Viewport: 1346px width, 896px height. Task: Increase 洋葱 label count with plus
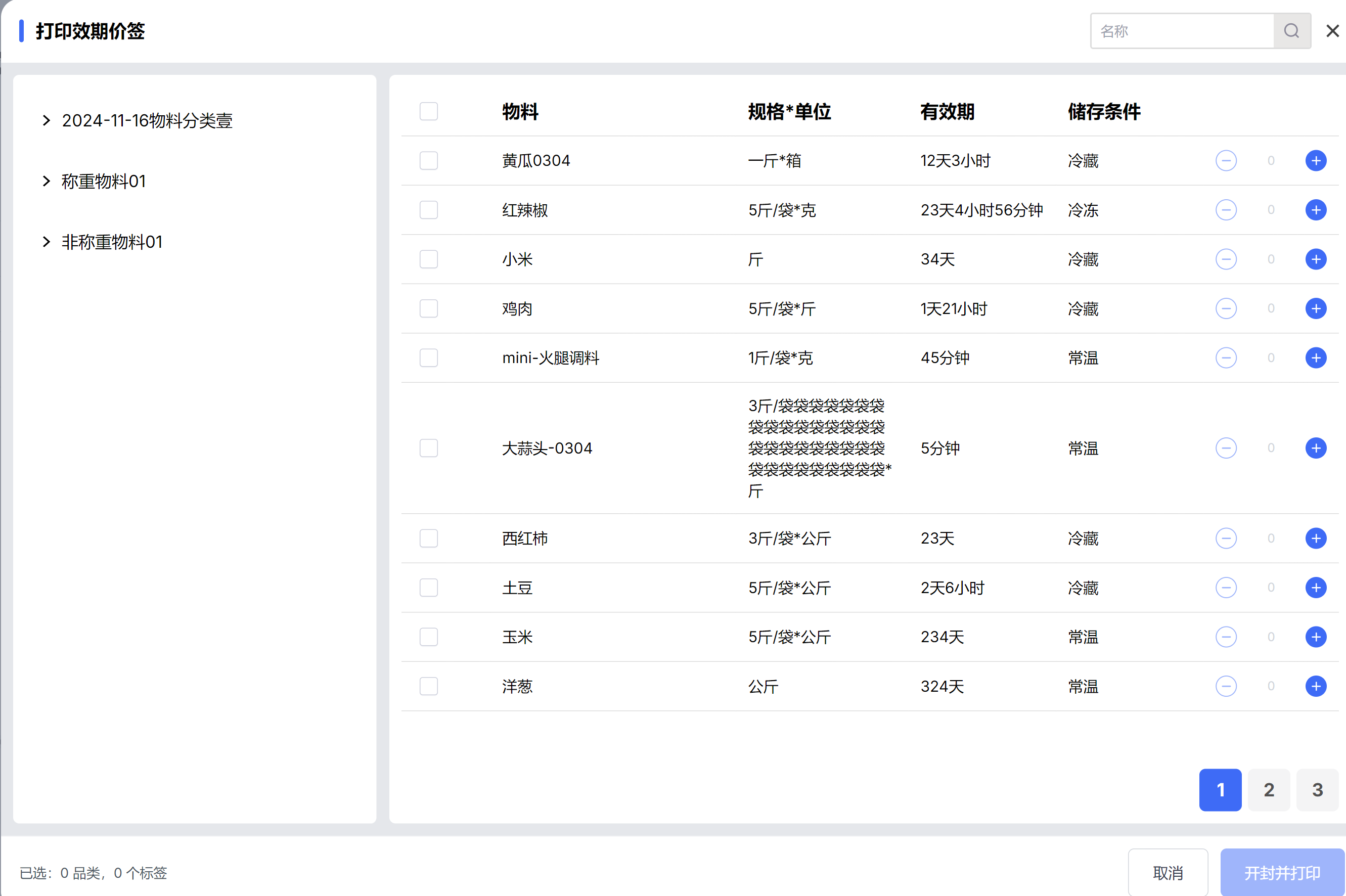(1316, 686)
